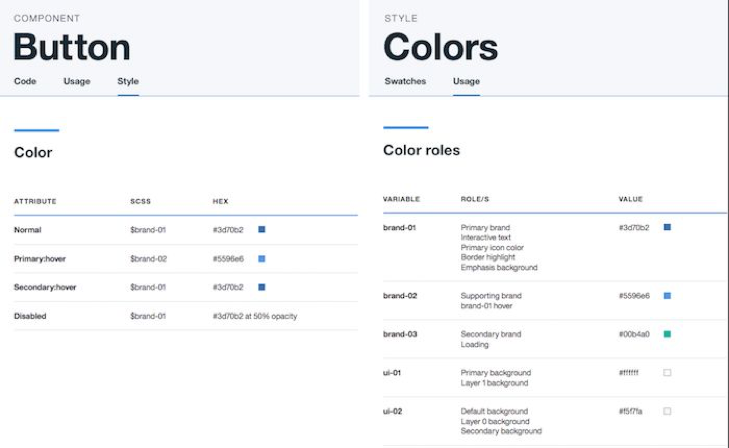Click the Color roles heading
This screenshot has height=448, width=729.
pos(421,150)
